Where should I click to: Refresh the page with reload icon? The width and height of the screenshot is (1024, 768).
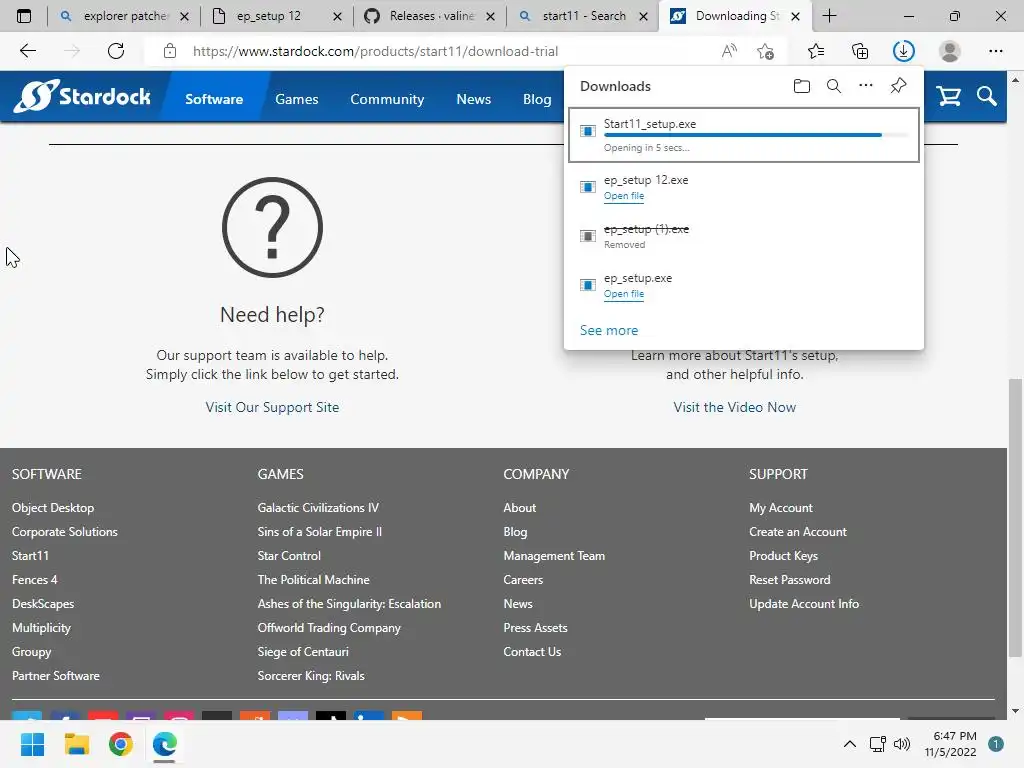click(x=116, y=51)
